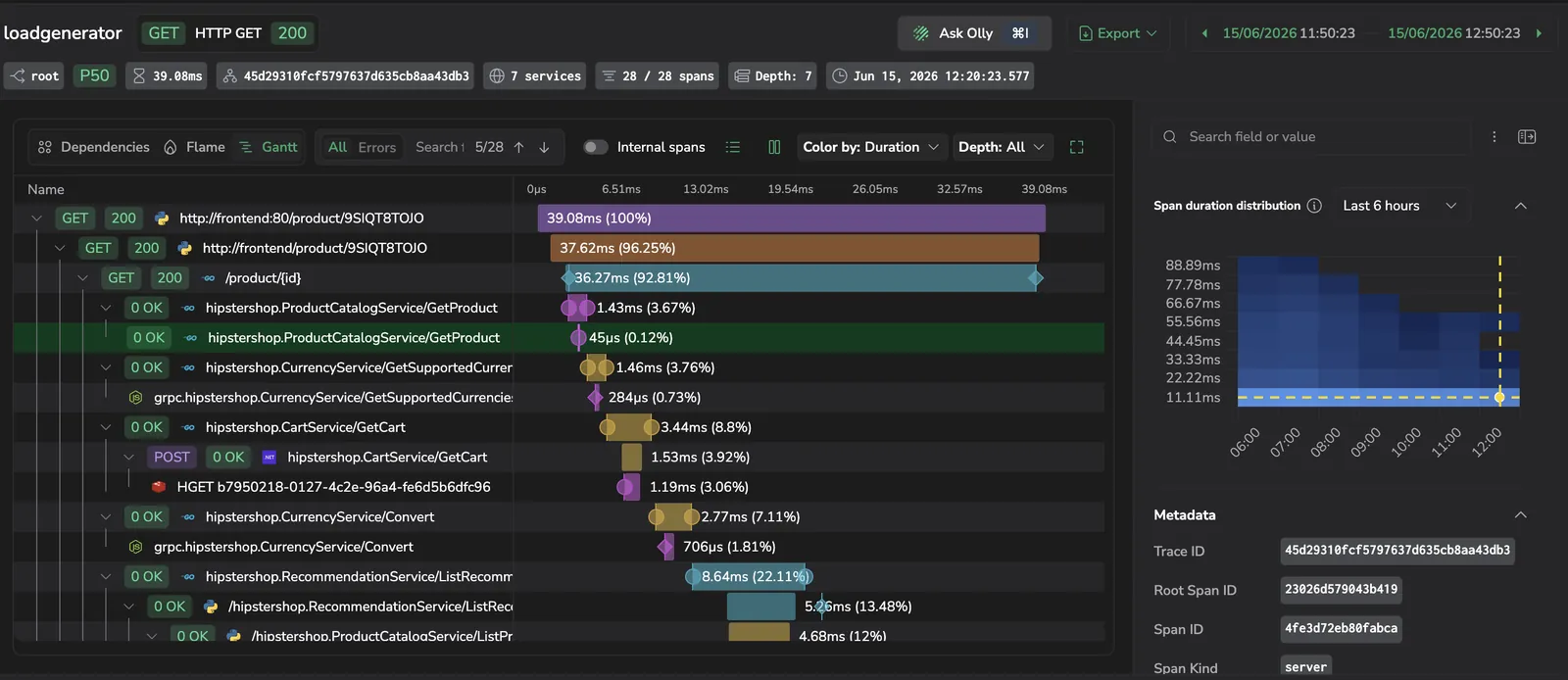Collapse the Metadata section

1520,515
